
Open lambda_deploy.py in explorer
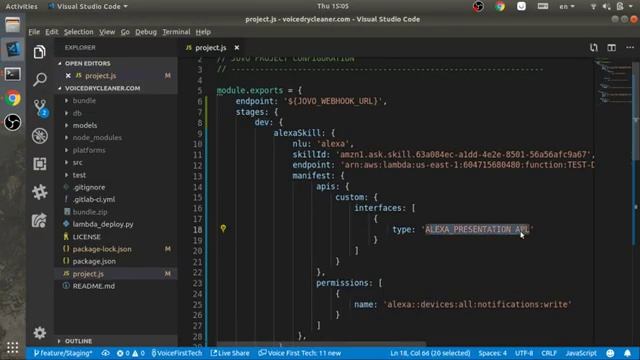coord(103,224)
